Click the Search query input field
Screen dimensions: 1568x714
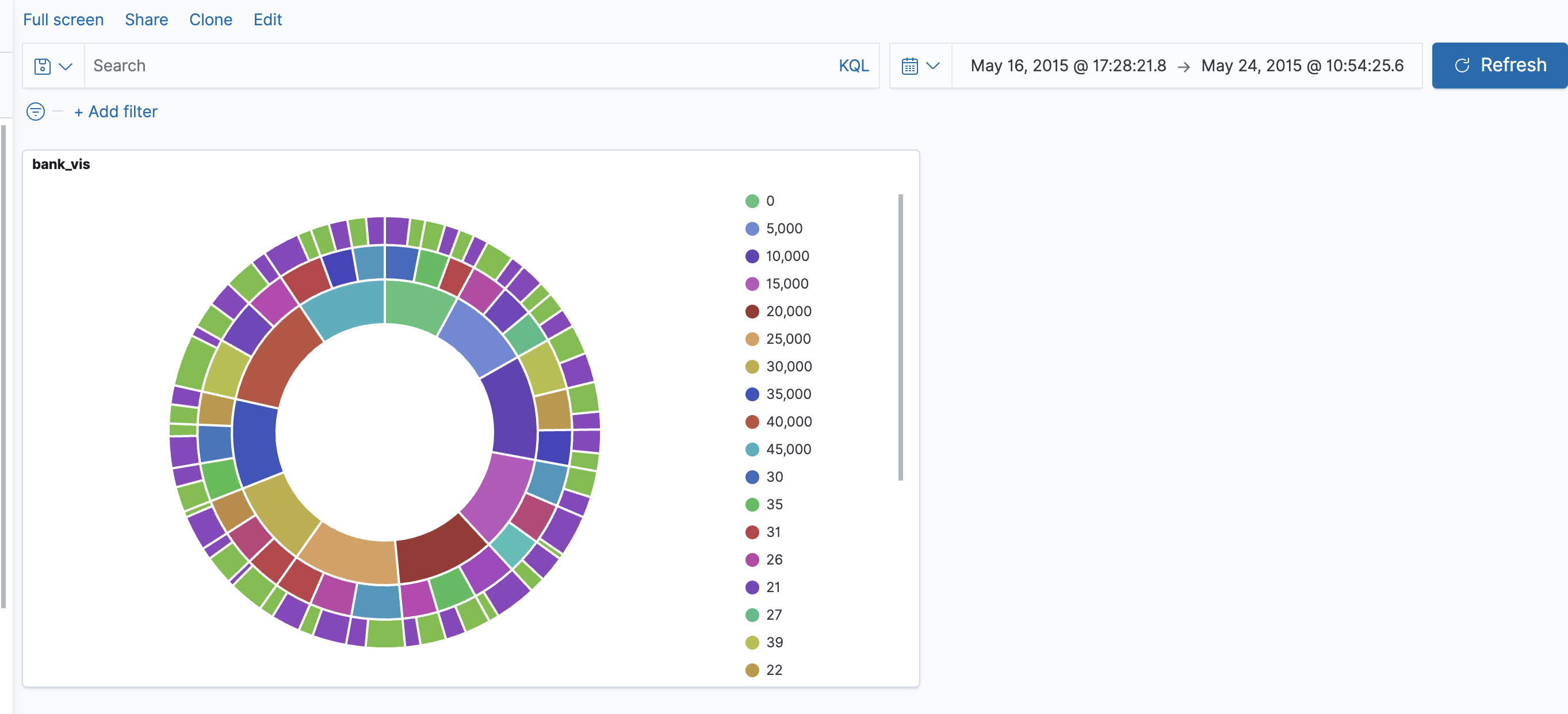pyautogui.click(x=458, y=66)
